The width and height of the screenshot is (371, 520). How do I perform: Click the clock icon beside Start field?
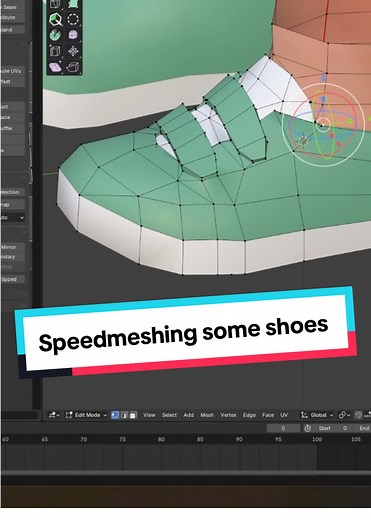pos(307,428)
